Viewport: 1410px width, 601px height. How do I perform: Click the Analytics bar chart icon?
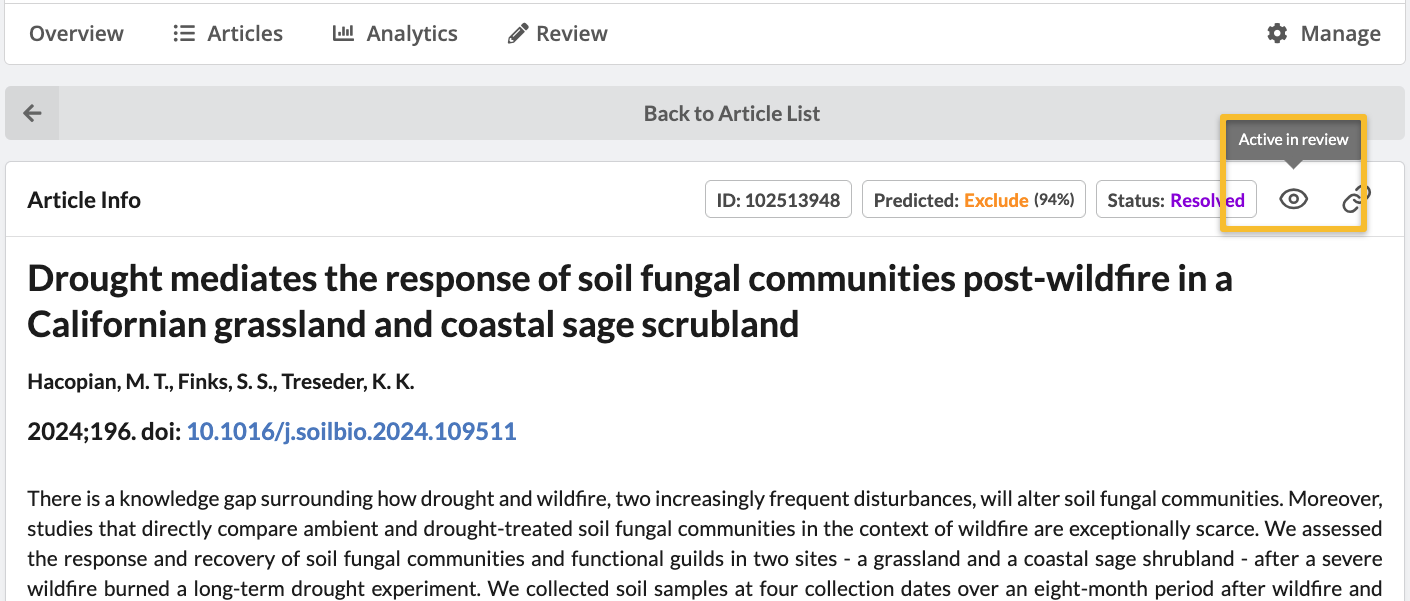pos(343,34)
